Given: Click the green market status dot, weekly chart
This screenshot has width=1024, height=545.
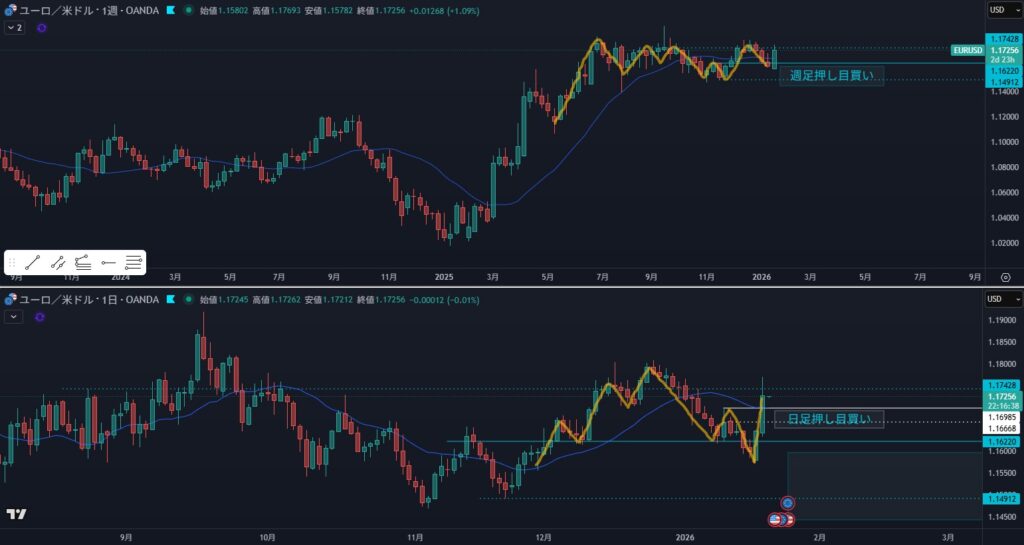Looking at the screenshot, I should point(189,10).
